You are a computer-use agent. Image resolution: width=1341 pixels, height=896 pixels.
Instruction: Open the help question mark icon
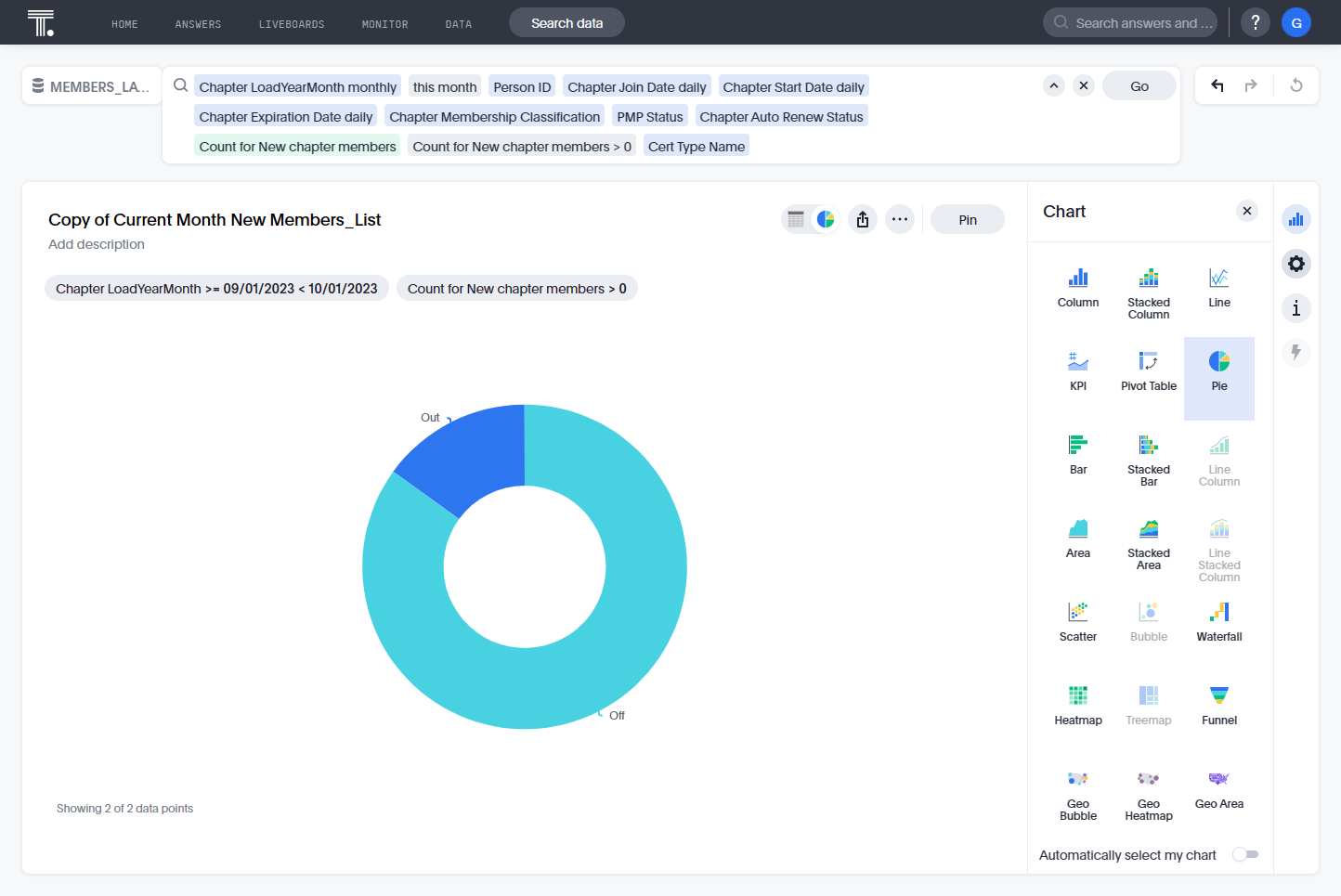coord(1256,22)
